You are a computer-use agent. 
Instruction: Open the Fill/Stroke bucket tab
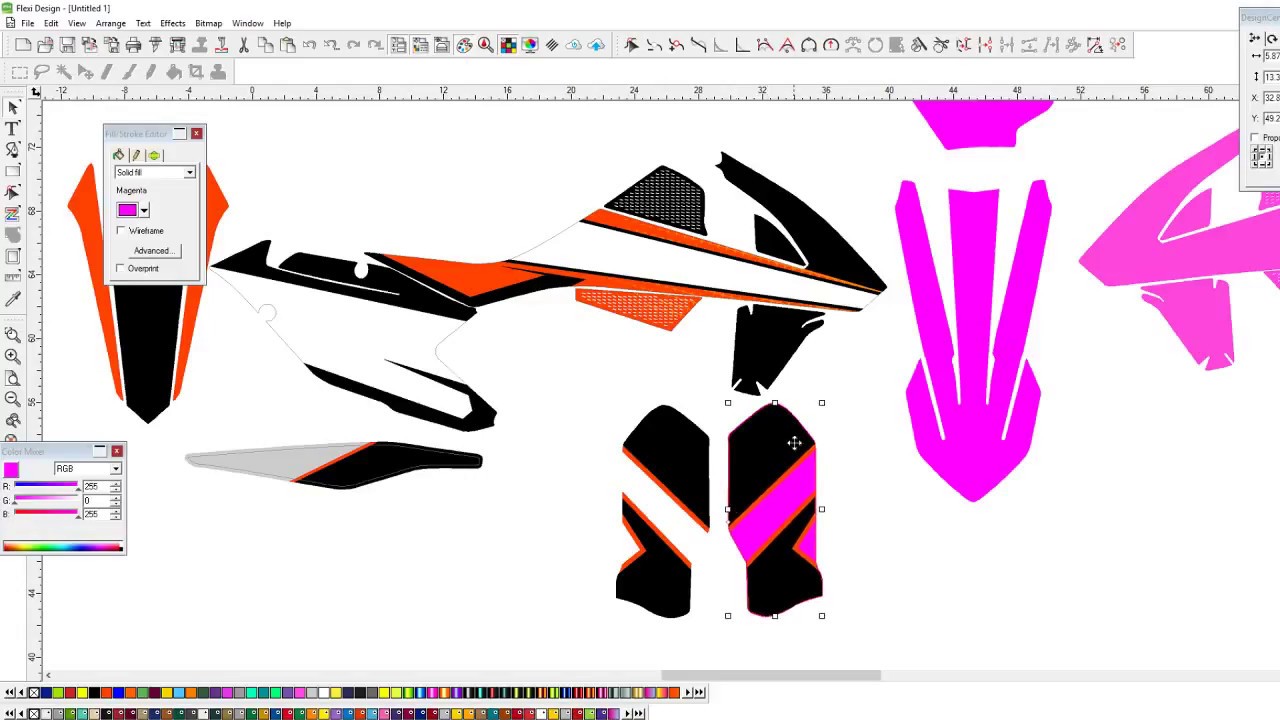point(118,155)
